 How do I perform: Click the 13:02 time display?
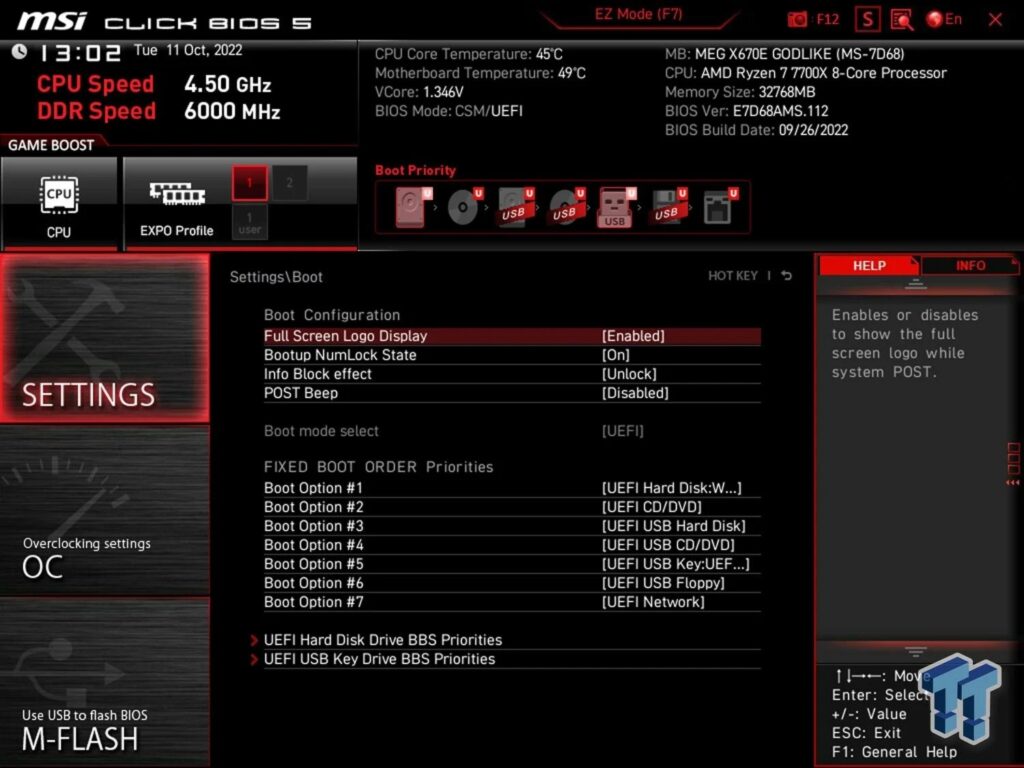[80, 52]
